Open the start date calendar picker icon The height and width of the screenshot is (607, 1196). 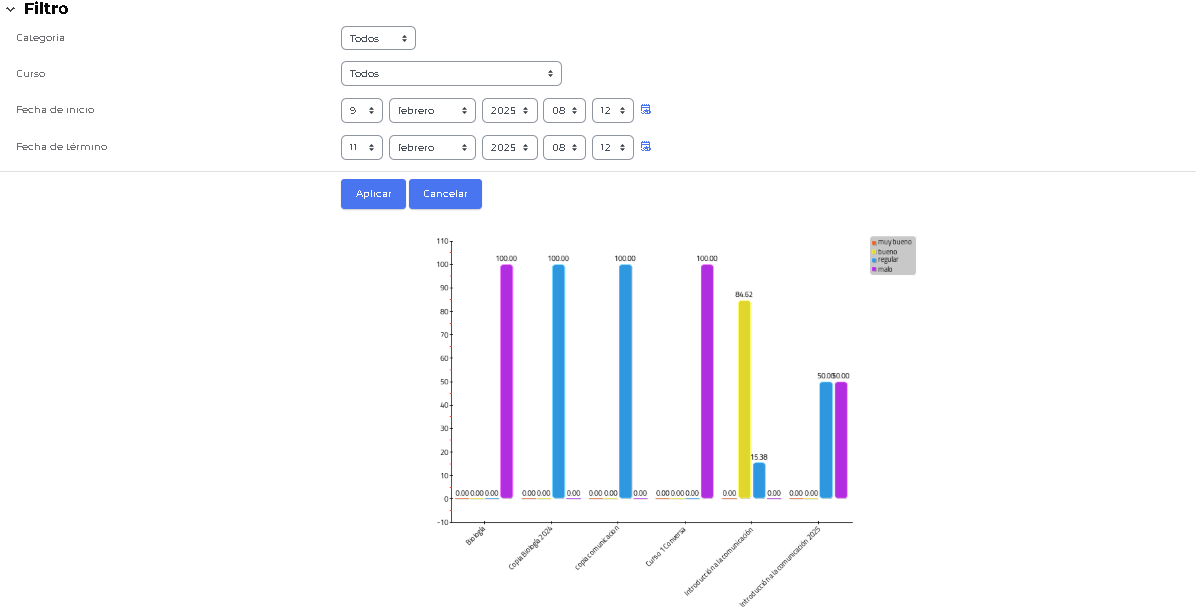click(646, 110)
